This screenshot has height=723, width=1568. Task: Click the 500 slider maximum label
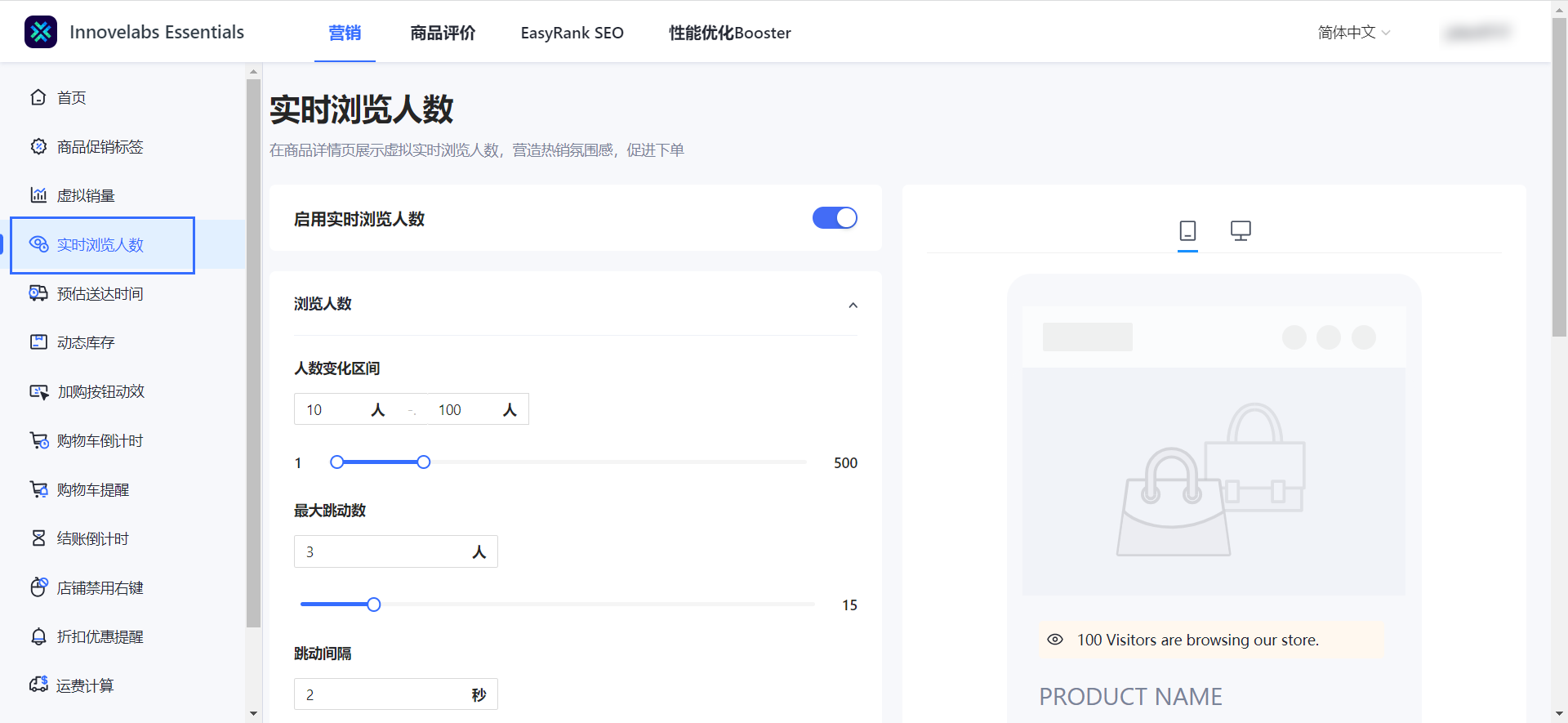click(x=845, y=463)
